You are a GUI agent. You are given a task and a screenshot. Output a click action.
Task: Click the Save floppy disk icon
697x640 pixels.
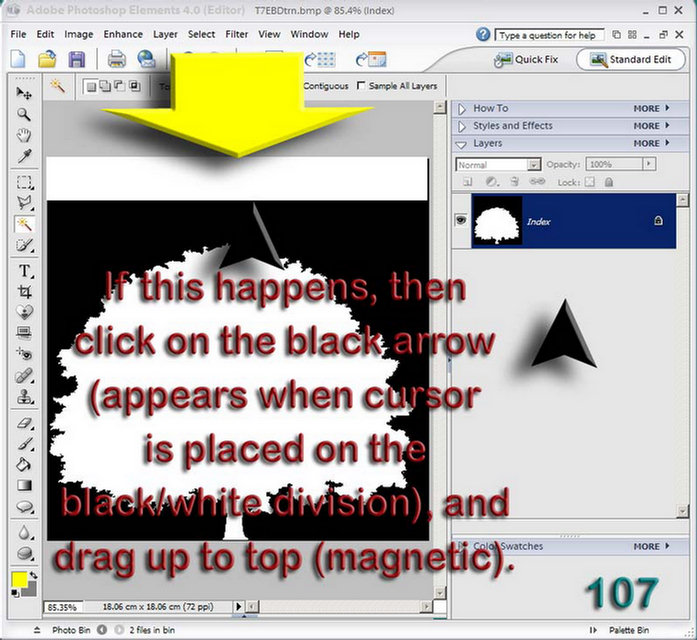tap(76, 60)
